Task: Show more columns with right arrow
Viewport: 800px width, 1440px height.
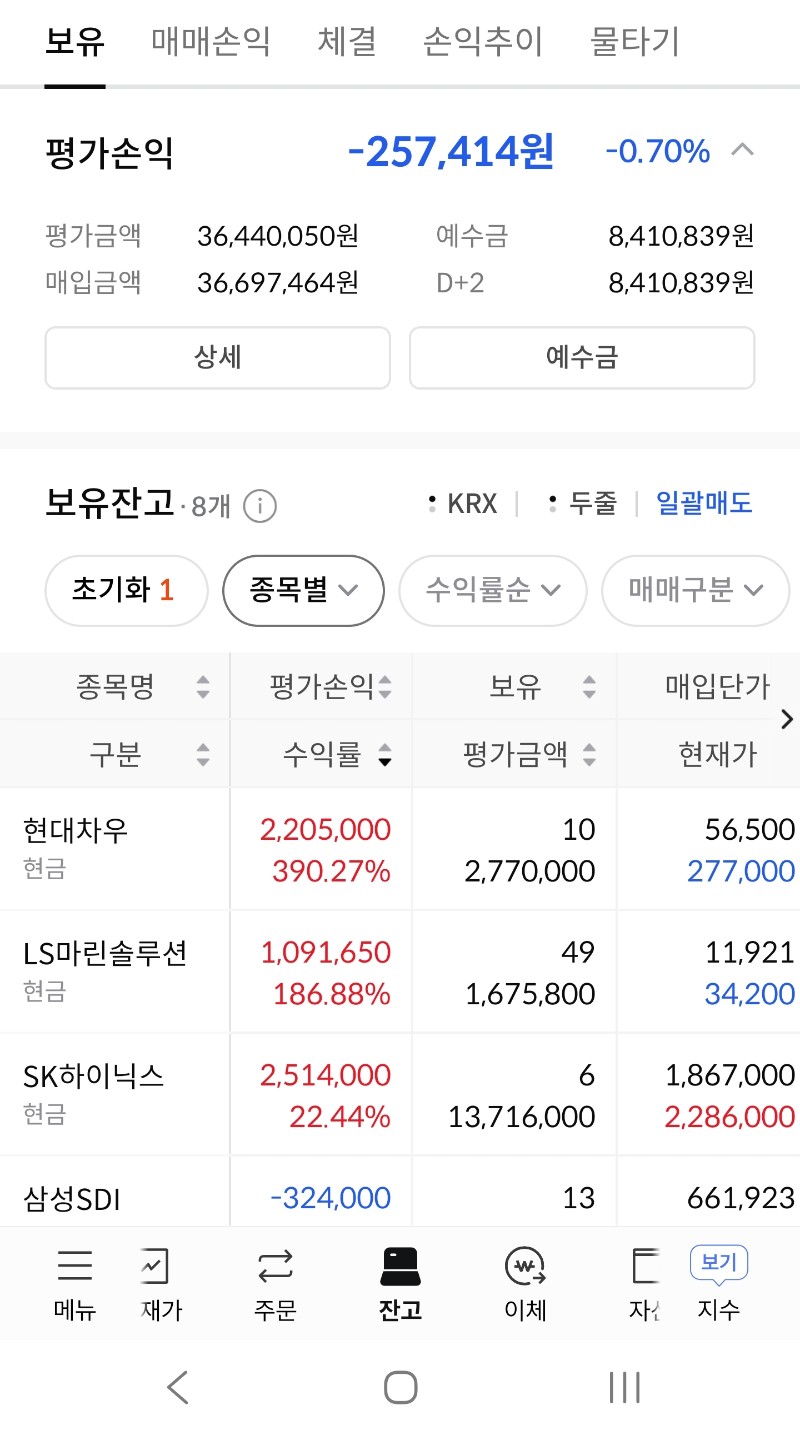Action: pyautogui.click(x=786, y=719)
